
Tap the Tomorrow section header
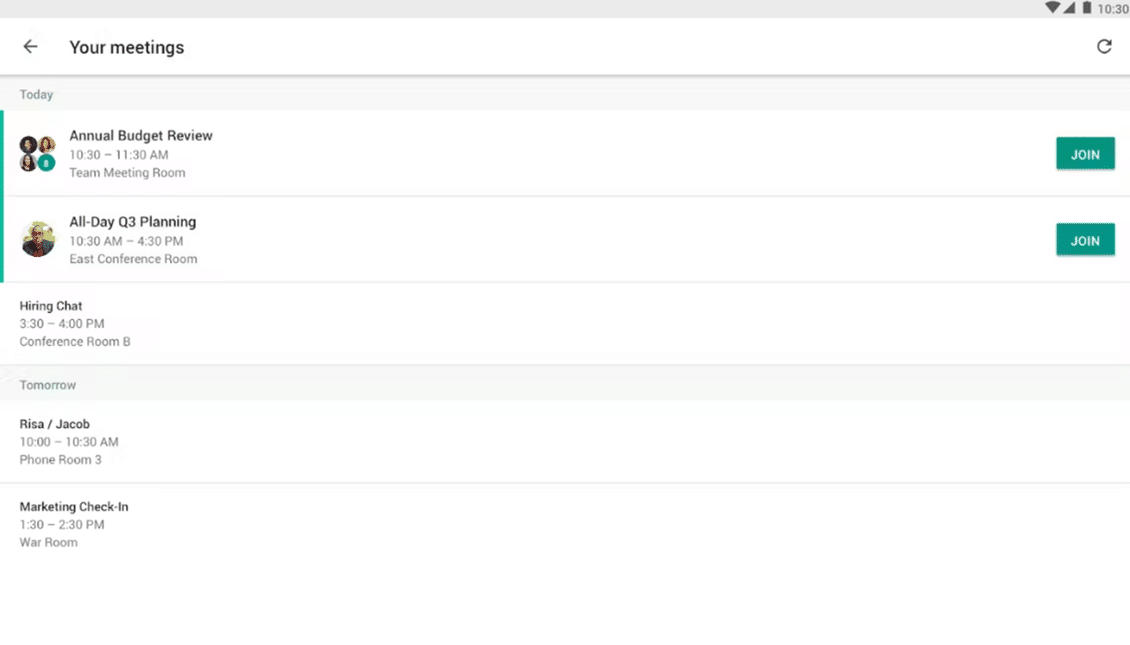coord(48,385)
